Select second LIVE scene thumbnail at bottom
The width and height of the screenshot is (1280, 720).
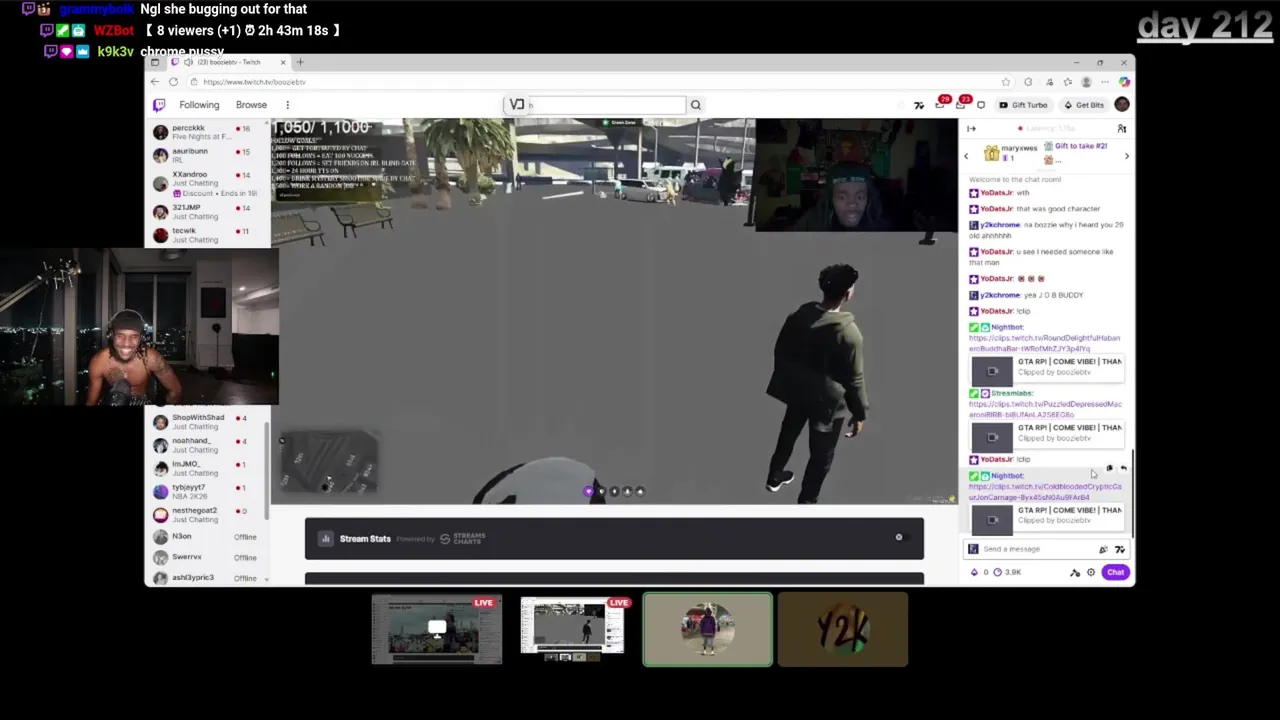click(x=572, y=630)
